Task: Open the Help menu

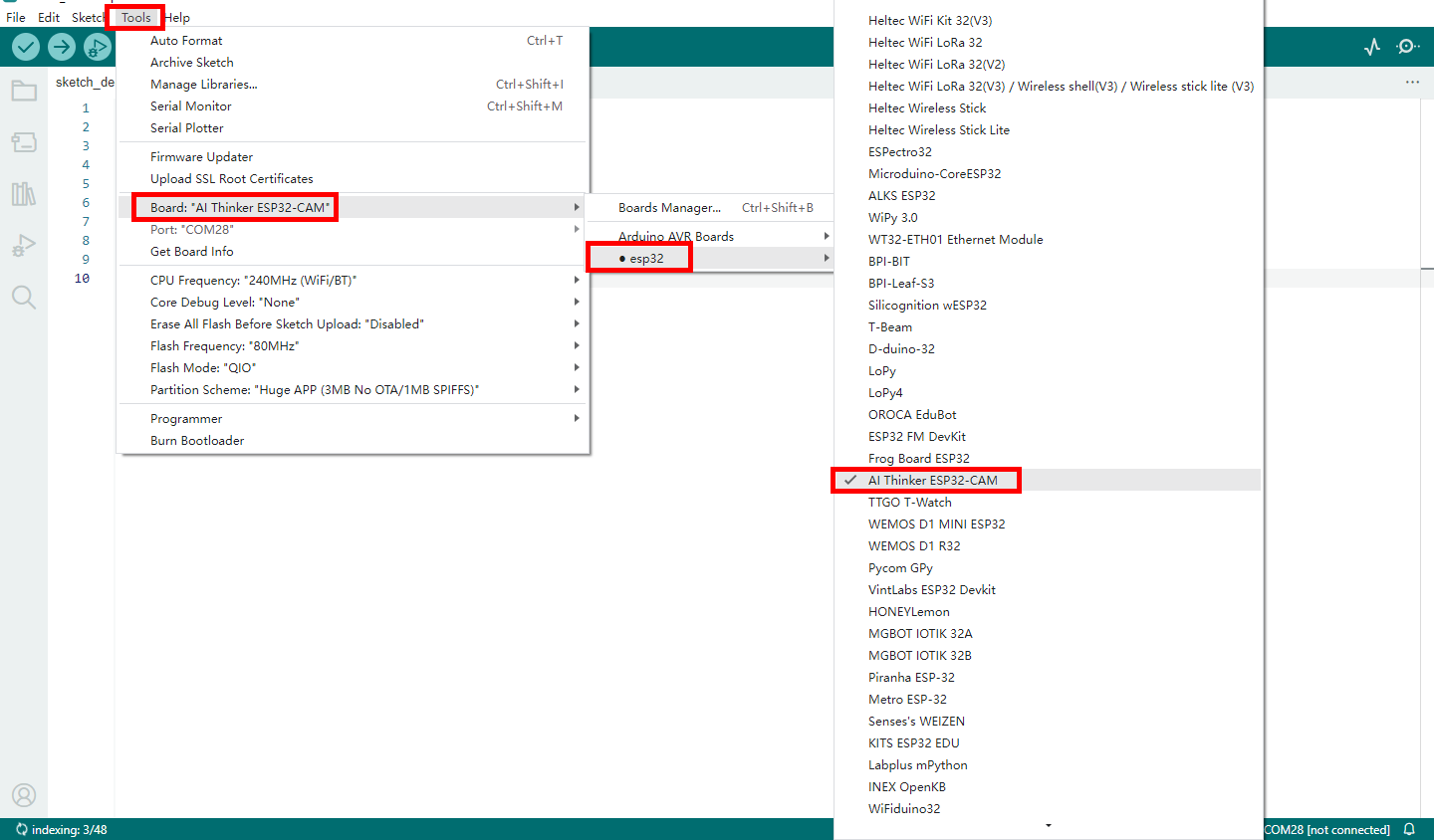Action: (177, 17)
